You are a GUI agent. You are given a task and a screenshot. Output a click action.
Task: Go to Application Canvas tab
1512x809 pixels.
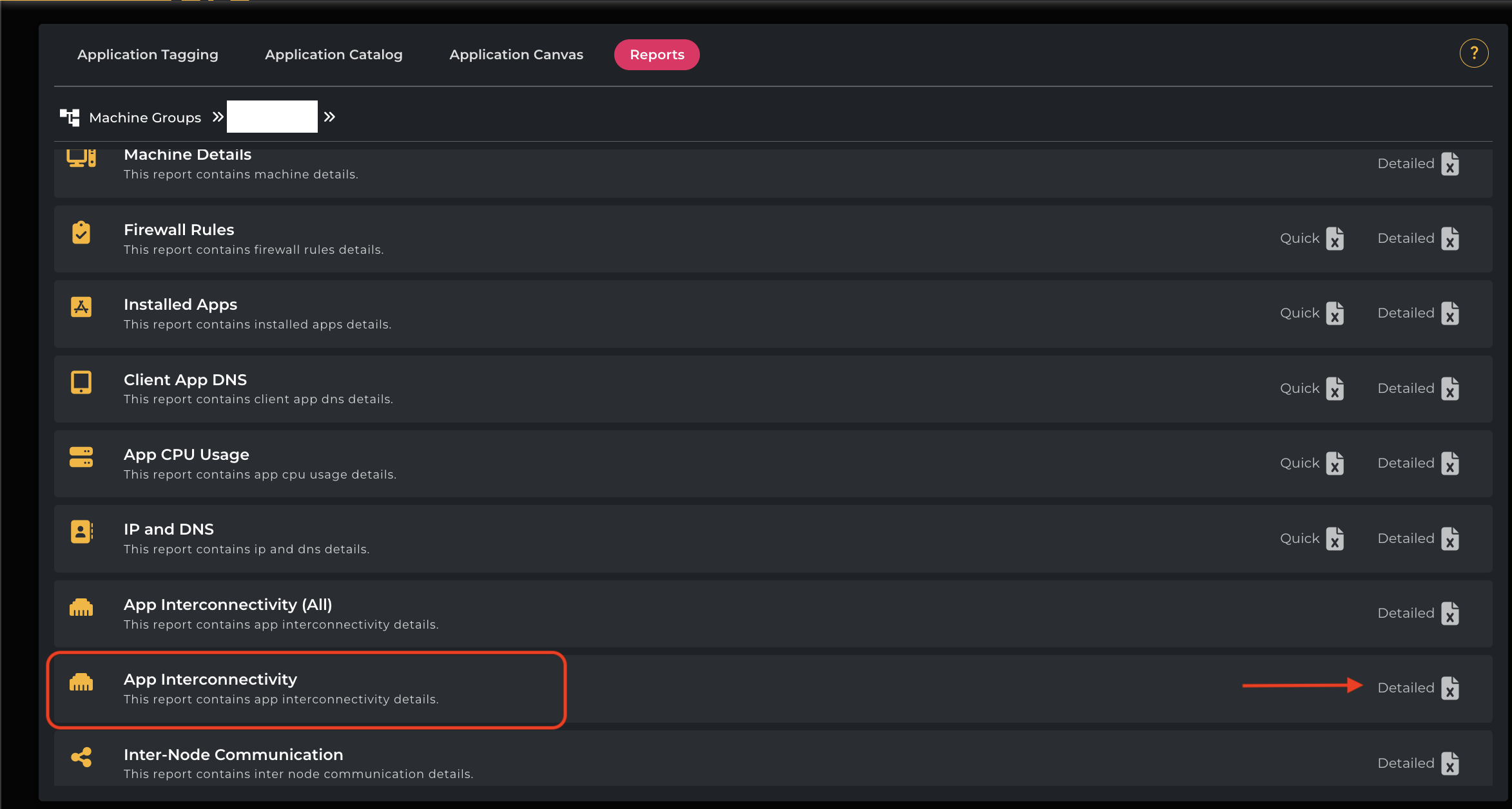516,55
